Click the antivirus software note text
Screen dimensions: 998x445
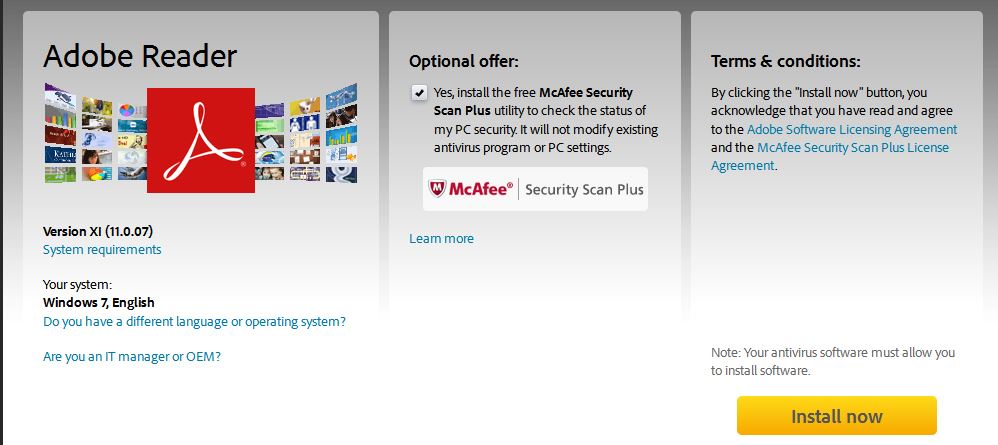832,361
